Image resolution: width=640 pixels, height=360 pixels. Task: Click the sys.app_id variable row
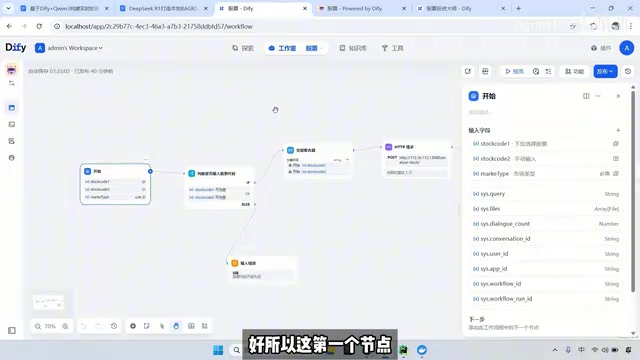coord(545,269)
